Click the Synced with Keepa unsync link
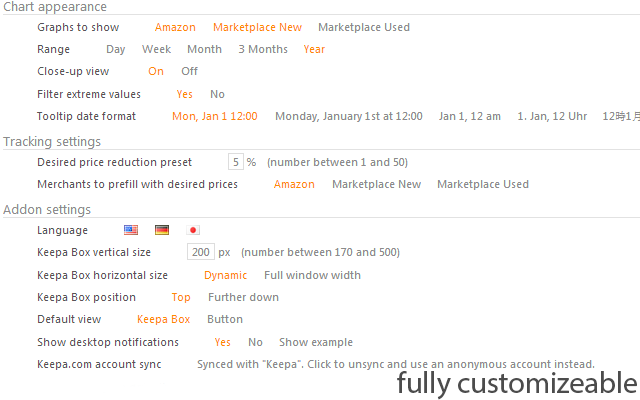Screen dimensions: 640x400 pyautogui.click(x=396, y=364)
